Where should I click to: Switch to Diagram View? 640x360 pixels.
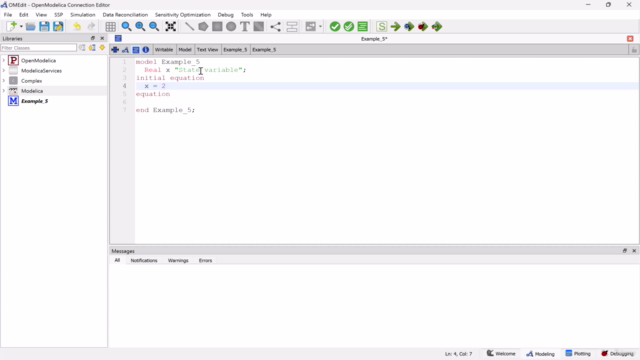(x=125, y=50)
